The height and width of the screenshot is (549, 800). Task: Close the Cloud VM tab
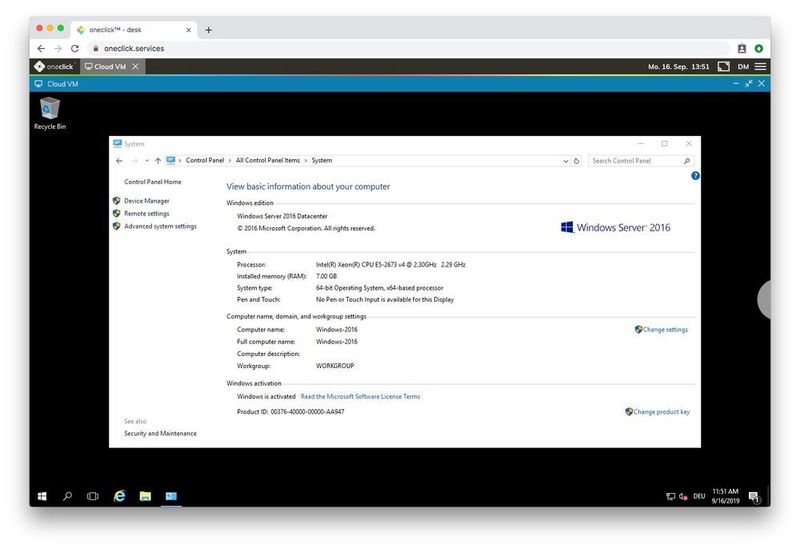(x=135, y=66)
